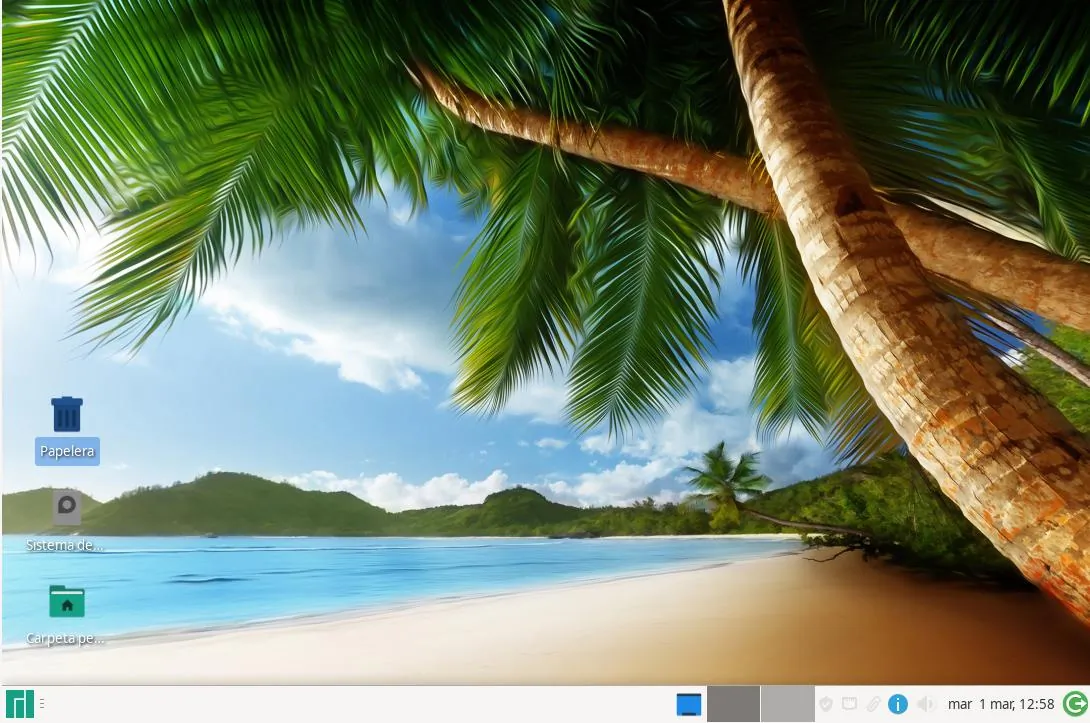Open the "Sistema de archivos" desktop shortcut
The width and height of the screenshot is (1090, 723).
point(65,507)
